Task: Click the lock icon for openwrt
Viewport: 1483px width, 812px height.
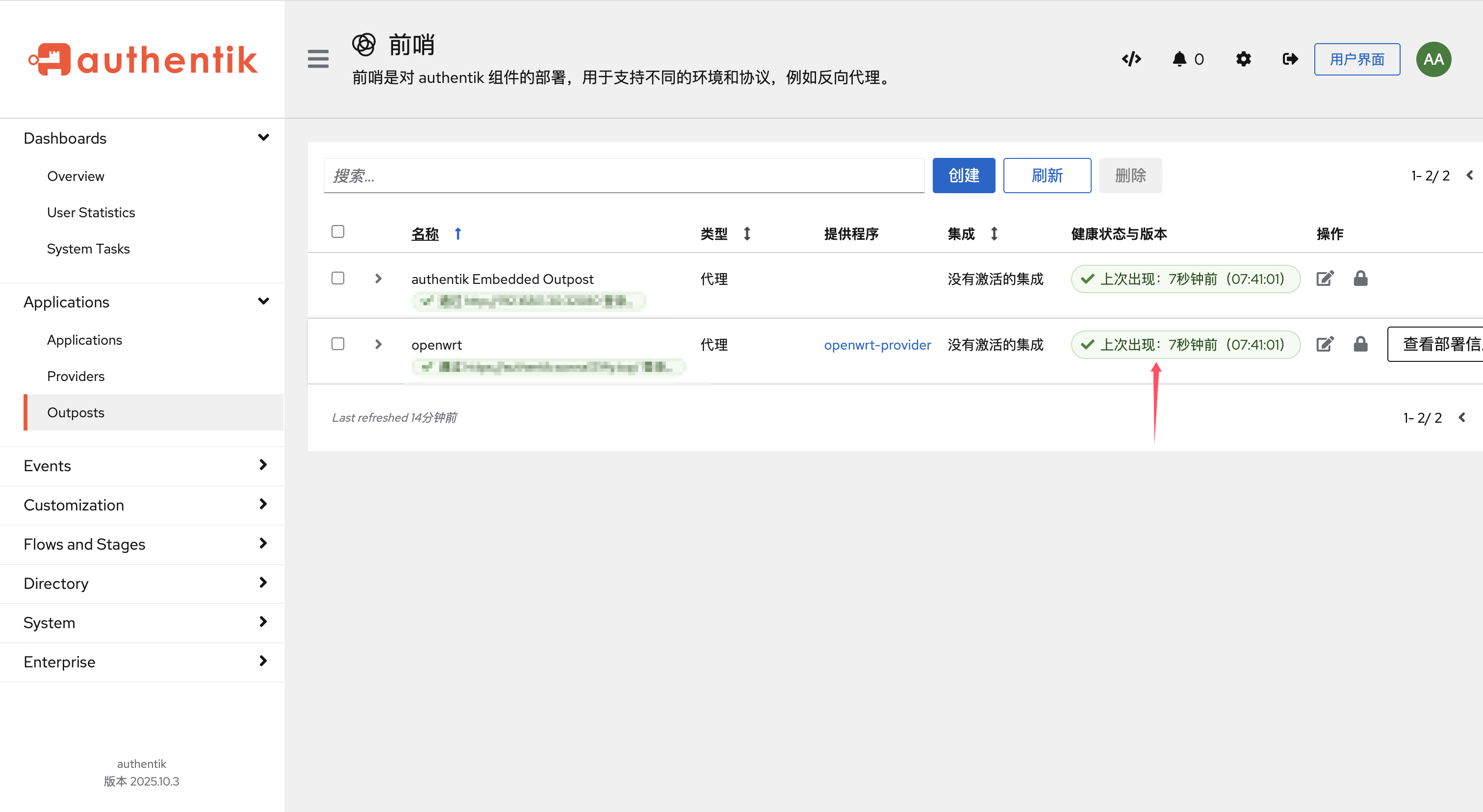Action: point(1360,344)
